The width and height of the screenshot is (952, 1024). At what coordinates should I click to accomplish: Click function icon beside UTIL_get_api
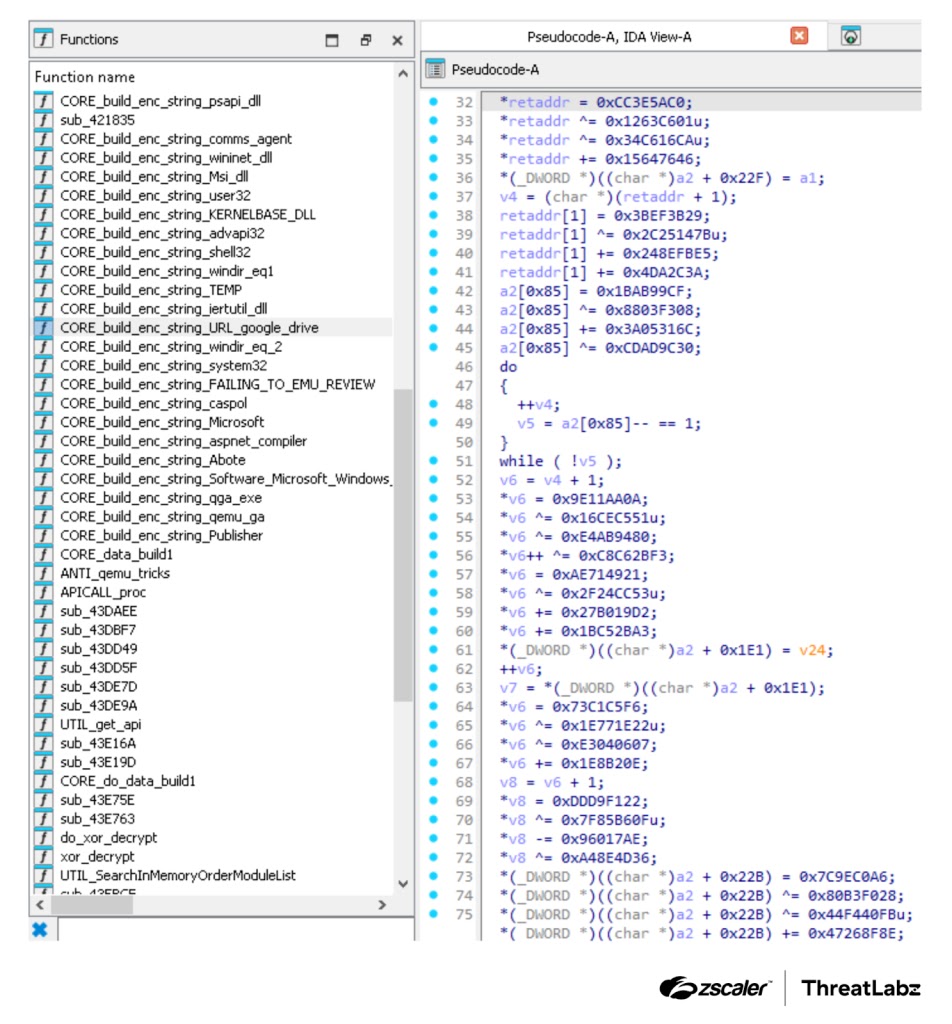pos(43,724)
